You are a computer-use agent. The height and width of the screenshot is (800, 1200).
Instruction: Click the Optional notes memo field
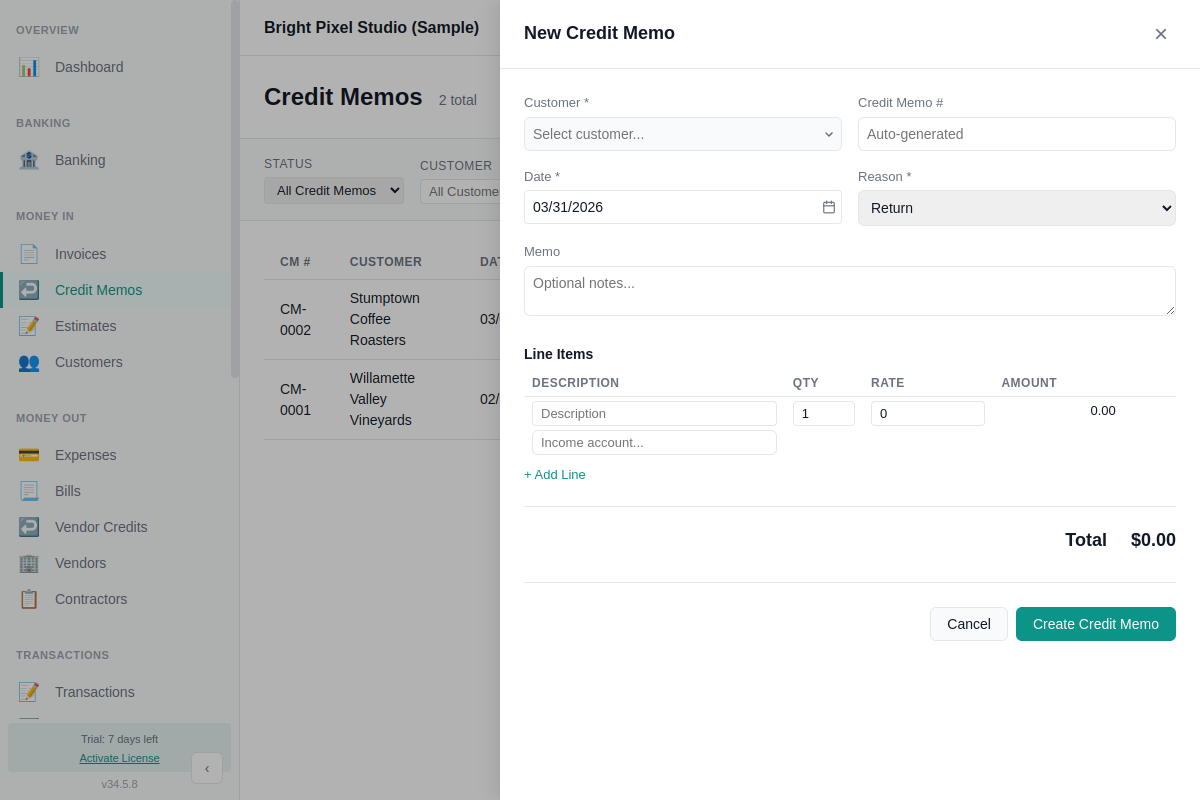tap(849, 290)
